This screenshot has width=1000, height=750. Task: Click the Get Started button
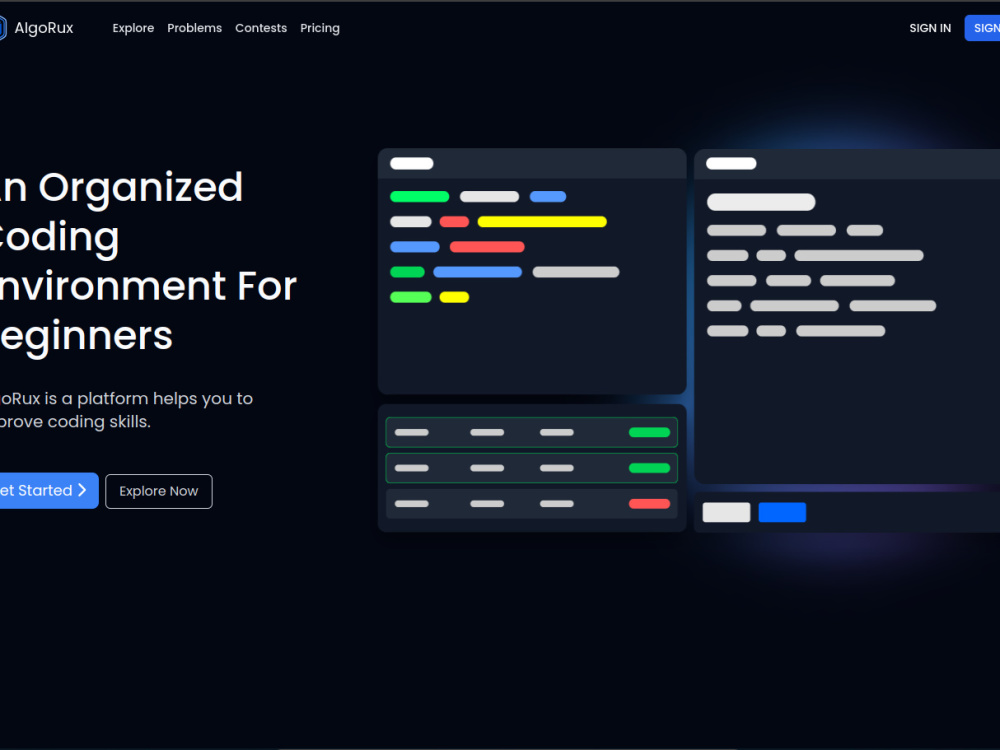click(48, 490)
